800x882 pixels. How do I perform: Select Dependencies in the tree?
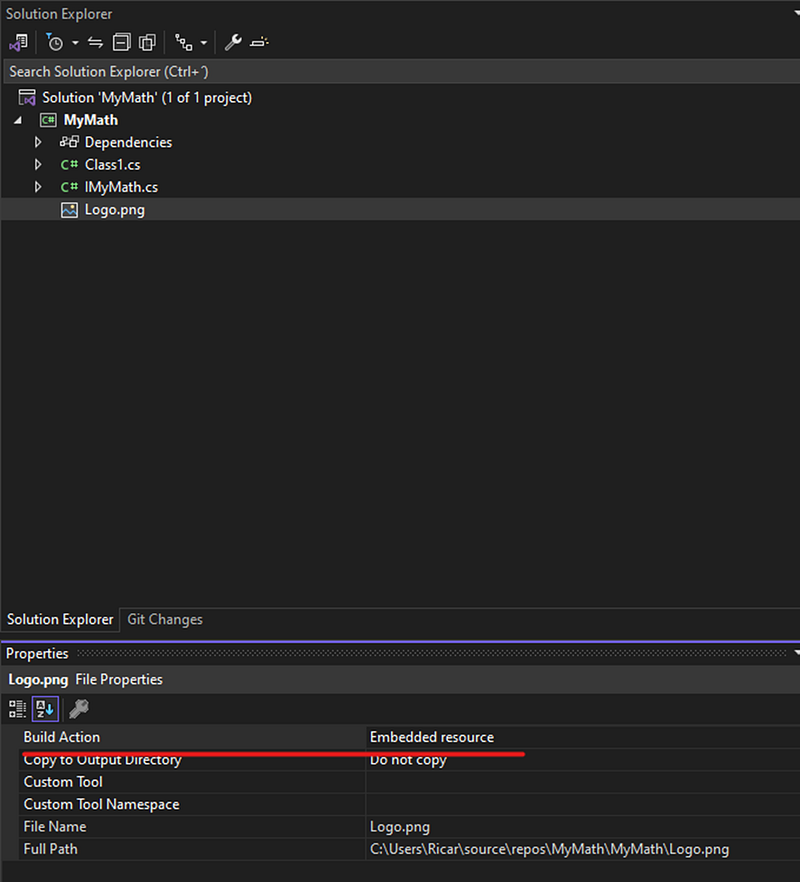(x=128, y=142)
